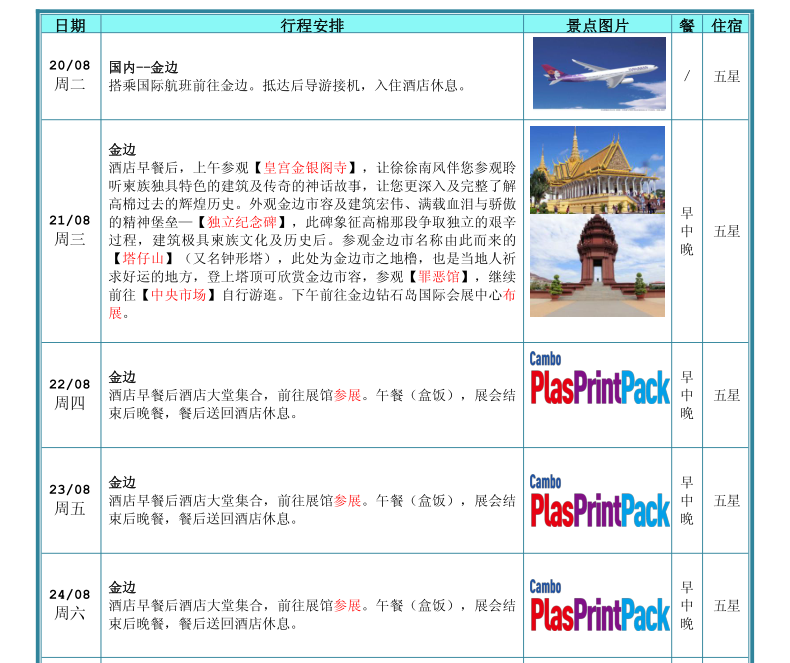Select the 行程安排 column header

pyautogui.click(x=312, y=25)
